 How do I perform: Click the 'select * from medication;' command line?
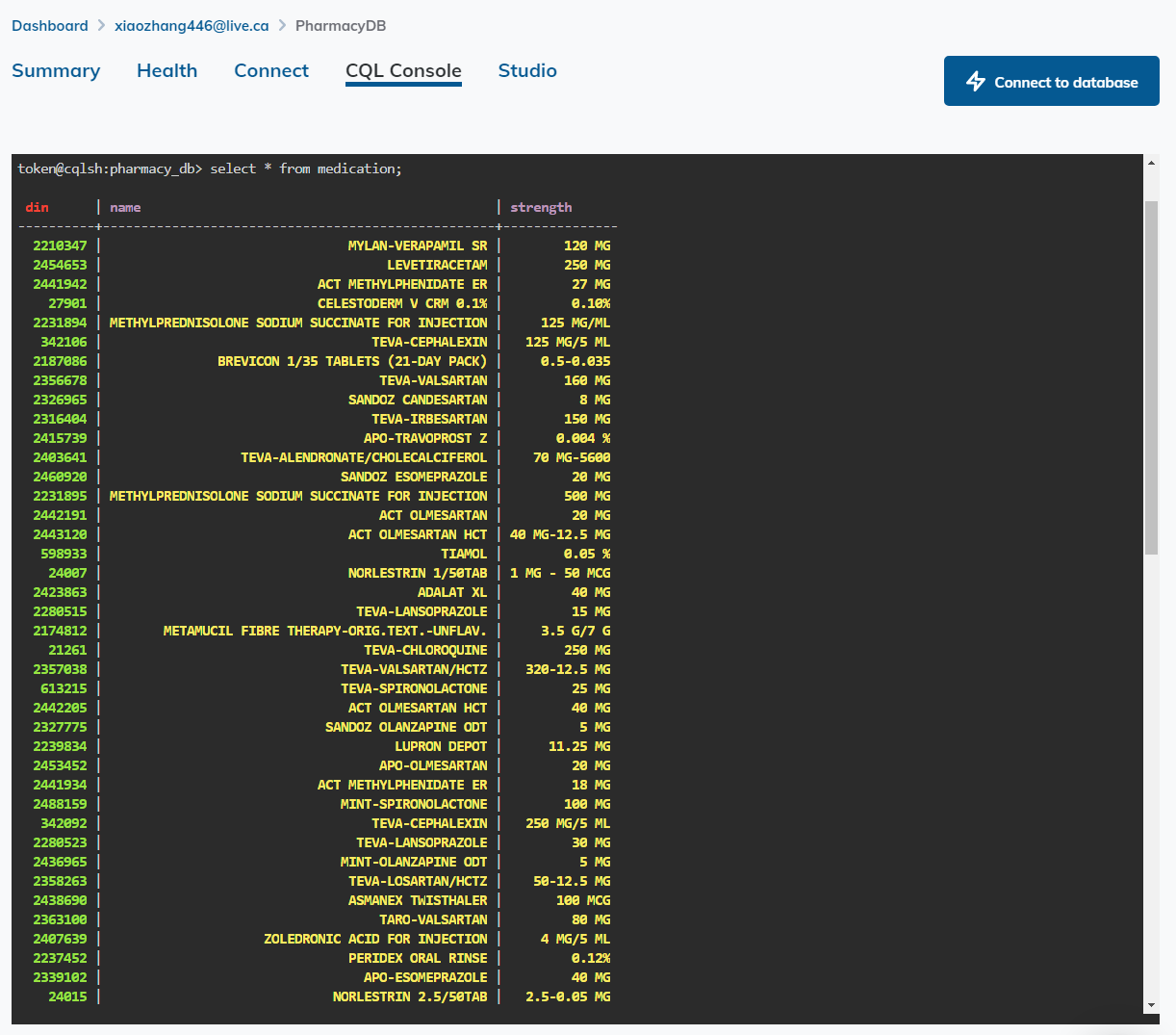pos(306,168)
